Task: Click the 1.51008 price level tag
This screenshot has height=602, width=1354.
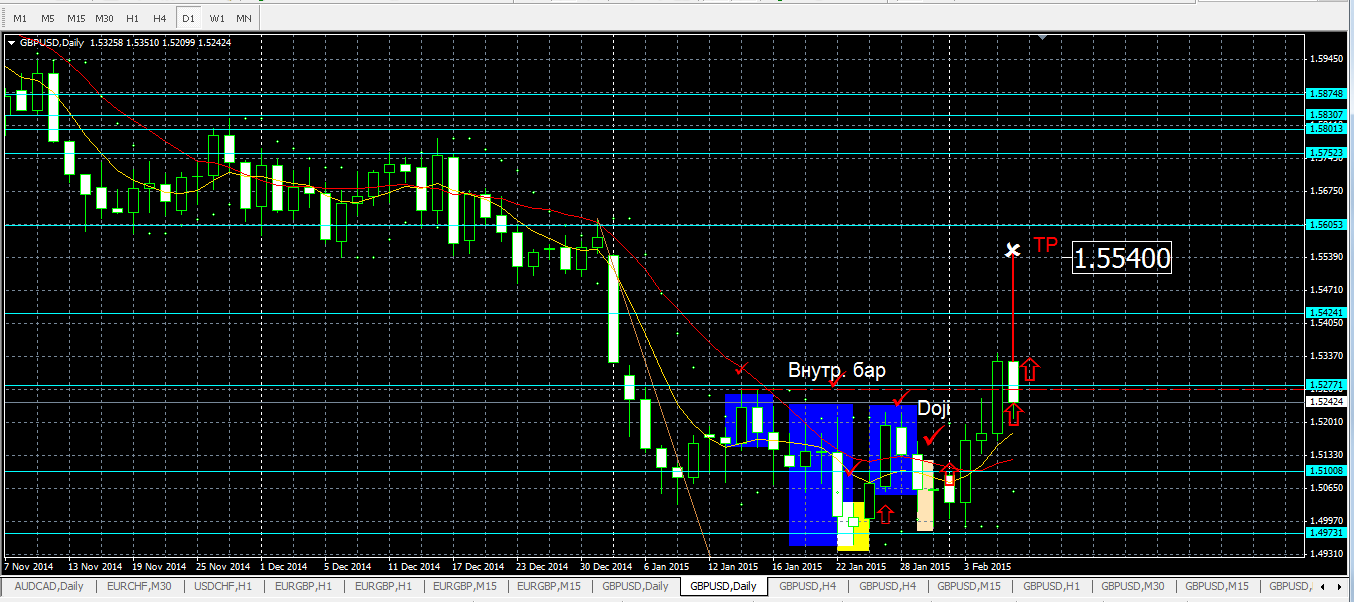Action: (1327, 470)
